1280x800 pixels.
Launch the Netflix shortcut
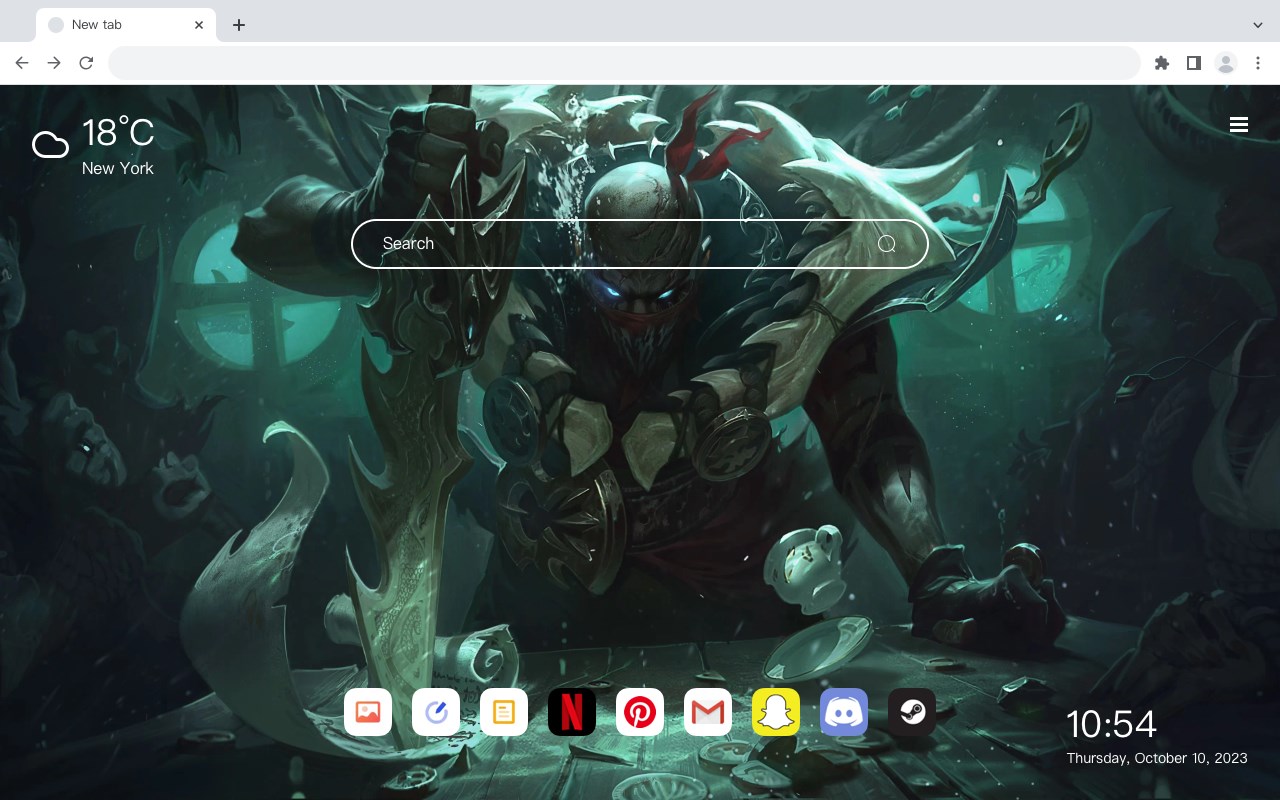[572, 712]
